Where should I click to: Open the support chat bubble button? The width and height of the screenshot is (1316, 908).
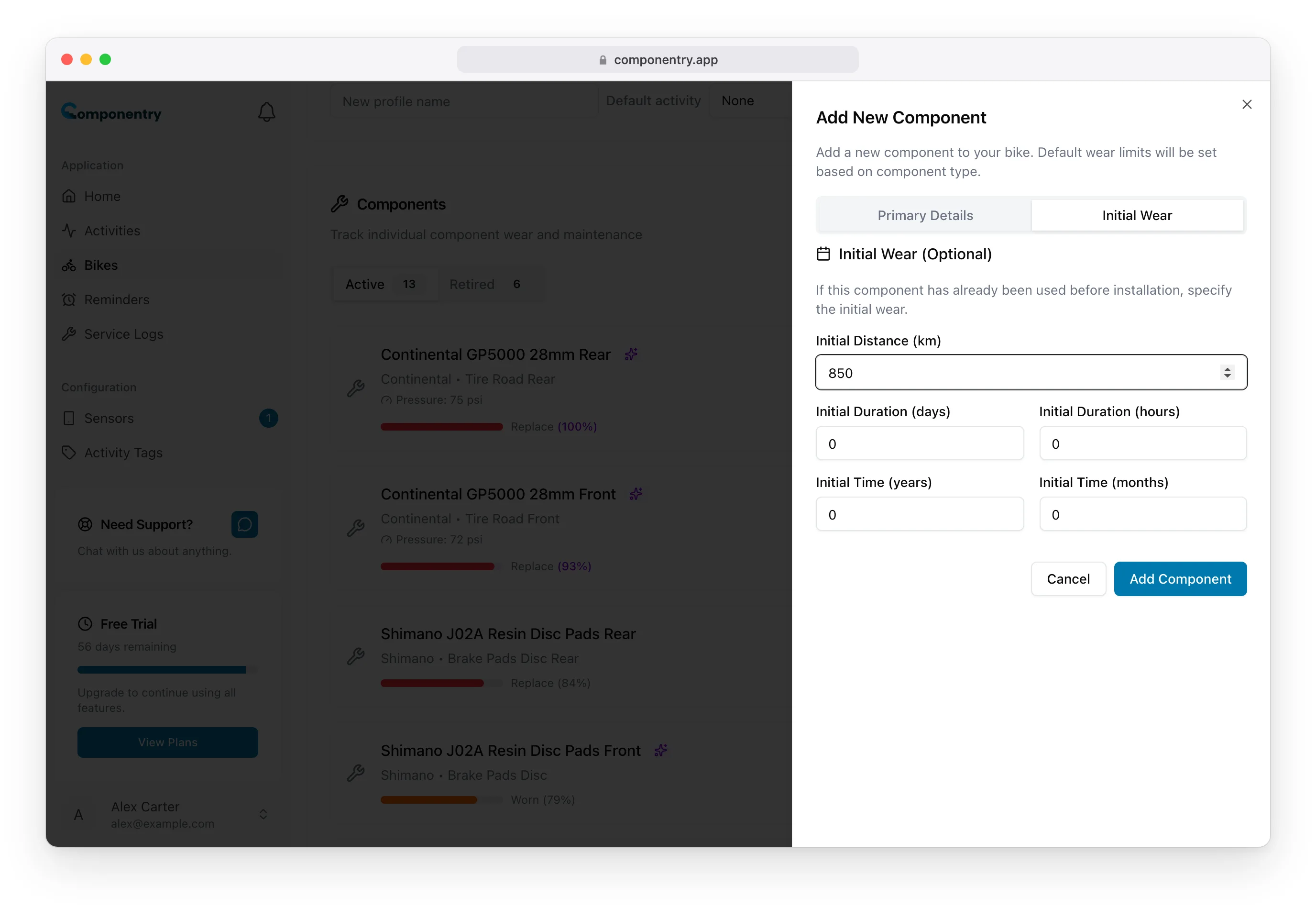coord(244,524)
